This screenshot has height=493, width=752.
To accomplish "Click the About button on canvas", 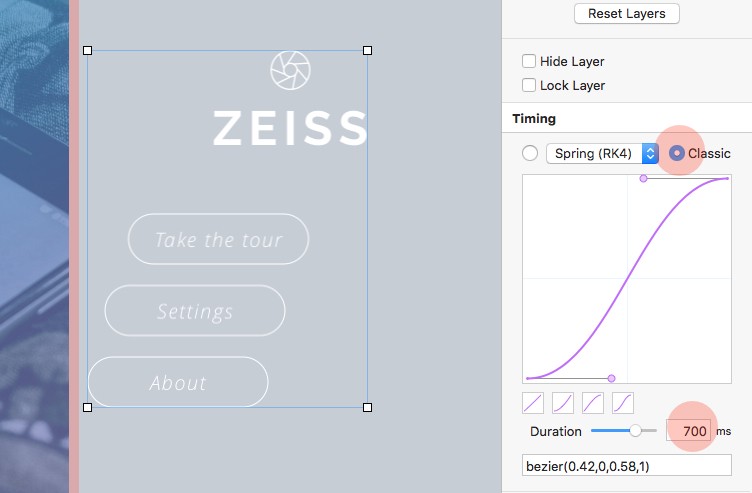I will pos(178,382).
